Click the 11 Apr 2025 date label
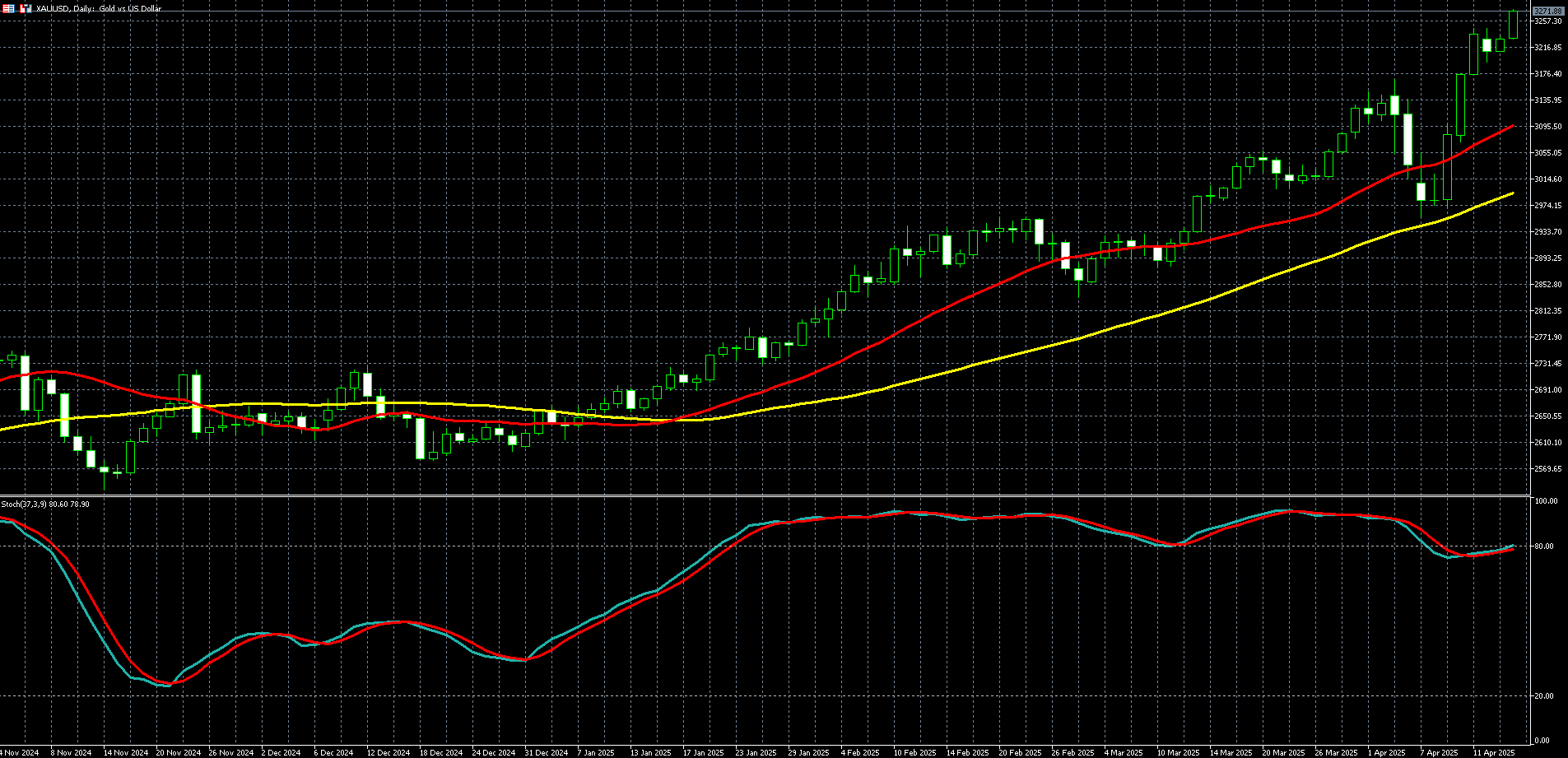The height and width of the screenshot is (758, 1568). (x=1494, y=752)
